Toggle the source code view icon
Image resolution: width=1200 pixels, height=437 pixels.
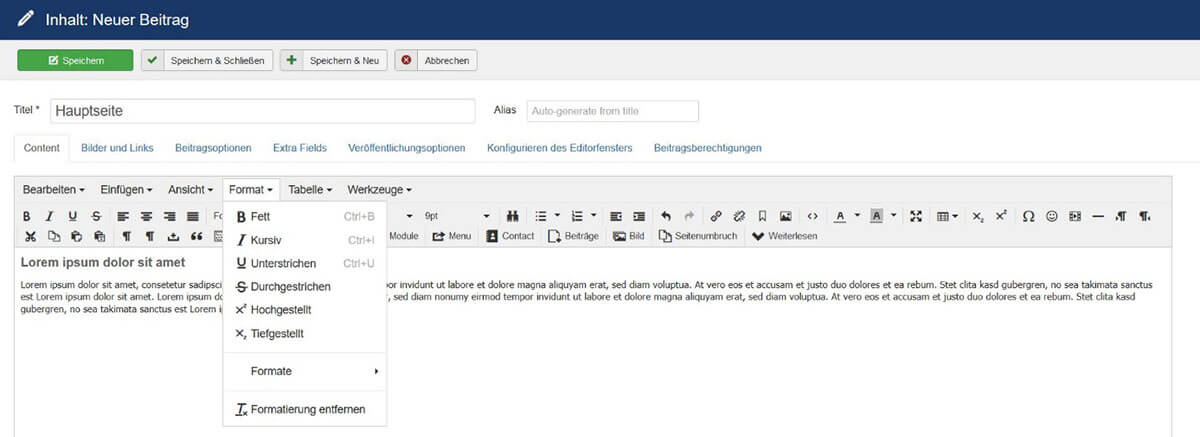tap(812, 216)
